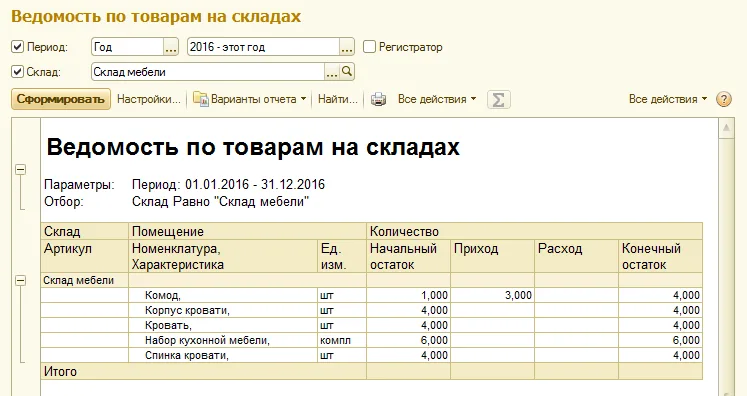The height and width of the screenshot is (396, 747).
Task: Select the Корпус кровати, cell
Action: tap(223, 310)
